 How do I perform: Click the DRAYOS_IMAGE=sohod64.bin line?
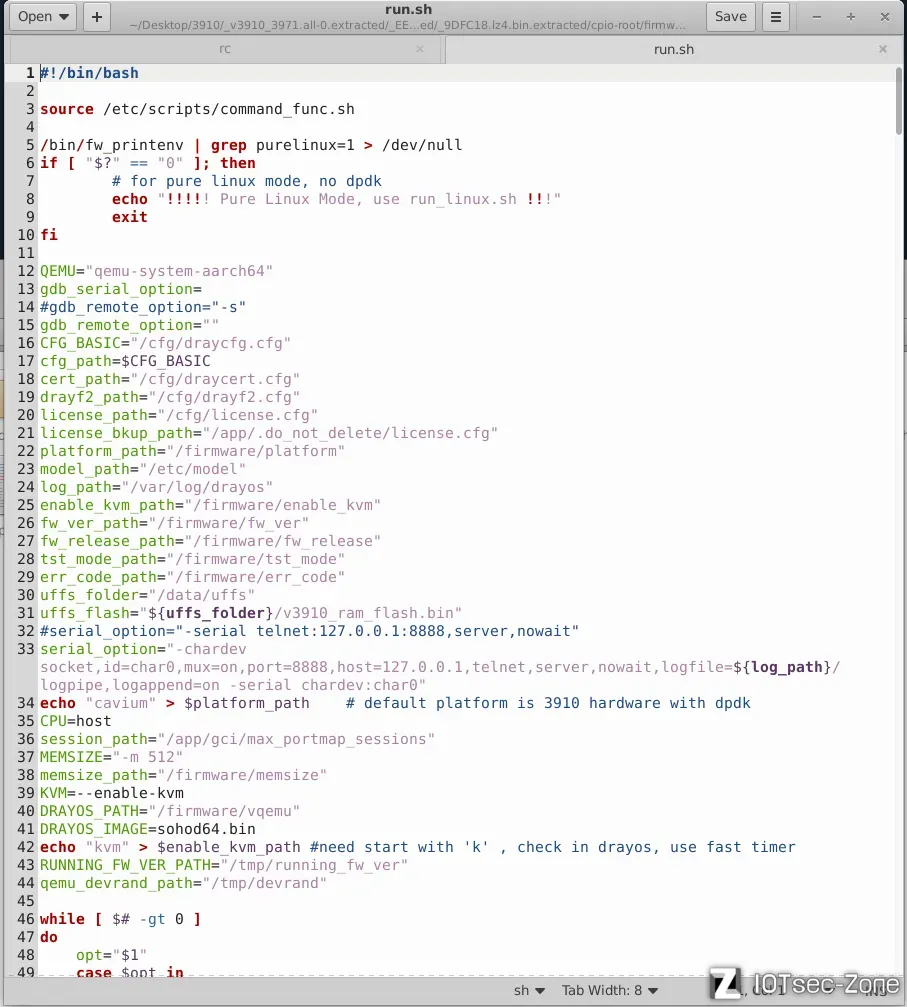pos(147,829)
